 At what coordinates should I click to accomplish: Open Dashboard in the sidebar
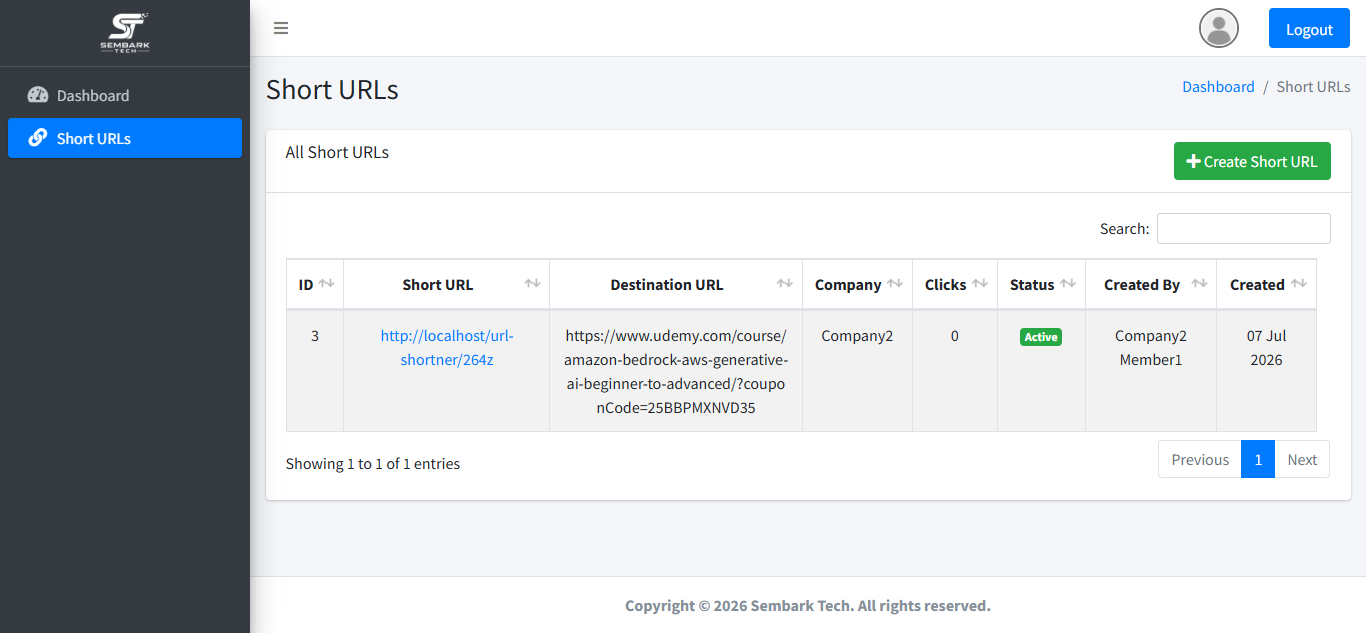pos(125,95)
